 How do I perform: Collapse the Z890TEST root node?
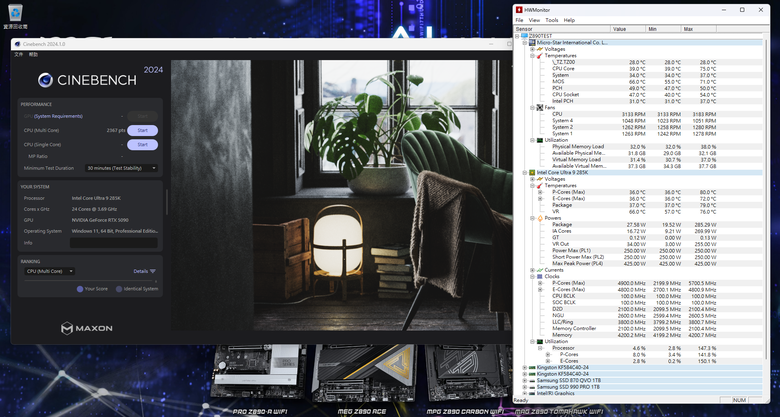[x=517, y=36]
